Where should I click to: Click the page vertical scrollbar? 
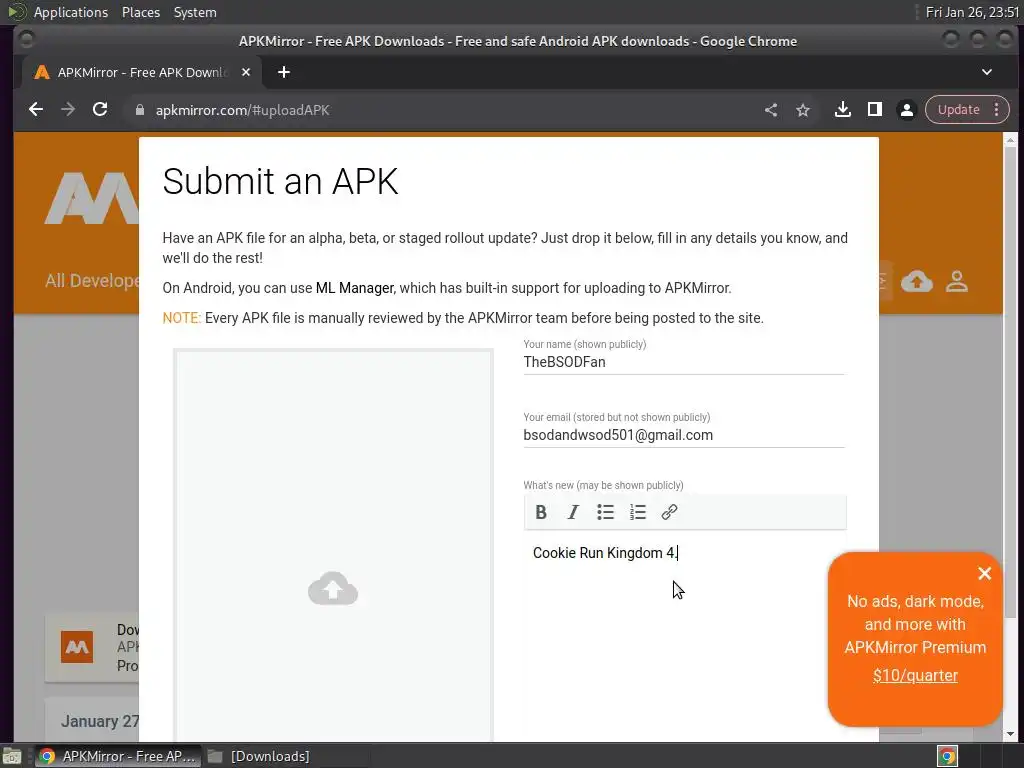click(1010, 382)
